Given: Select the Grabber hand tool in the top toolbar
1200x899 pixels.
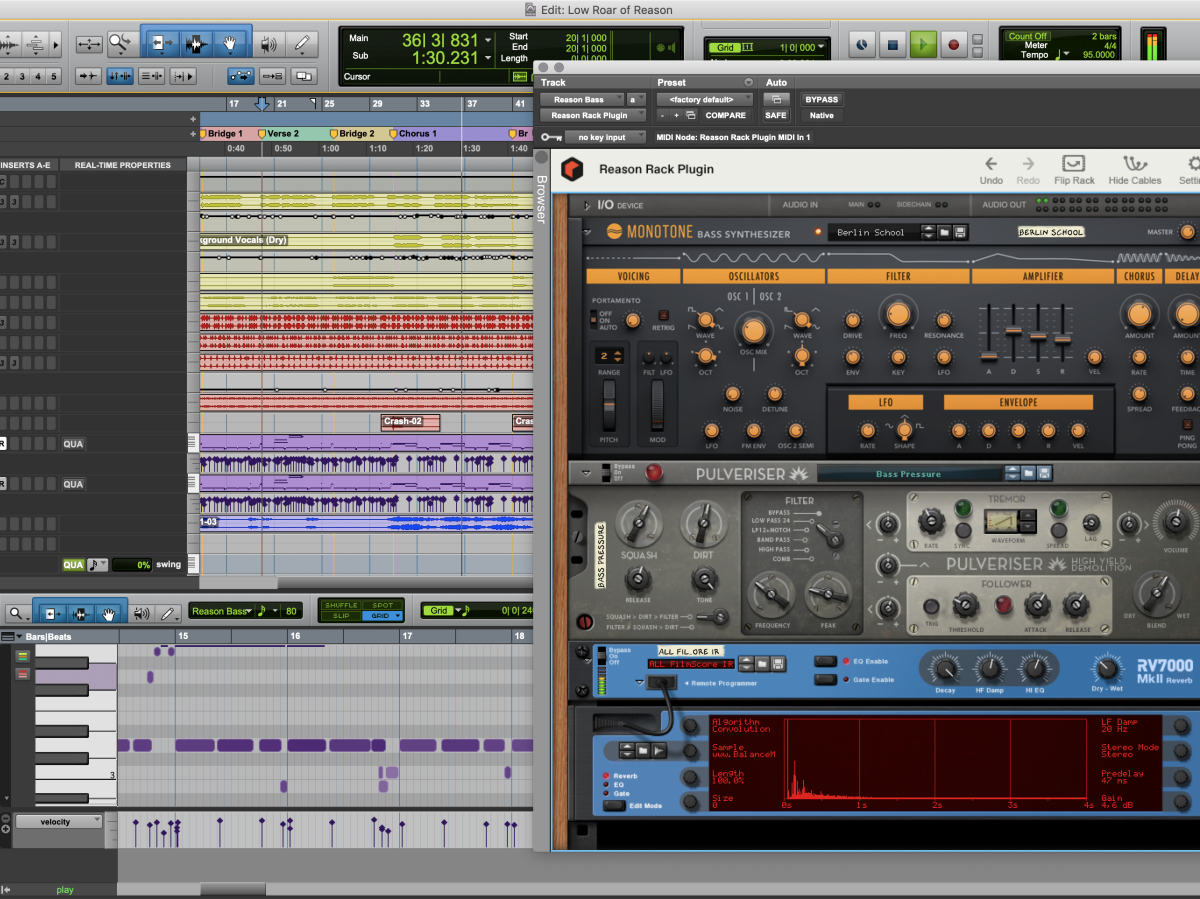Looking at the screenshot, I should [229, 44].
